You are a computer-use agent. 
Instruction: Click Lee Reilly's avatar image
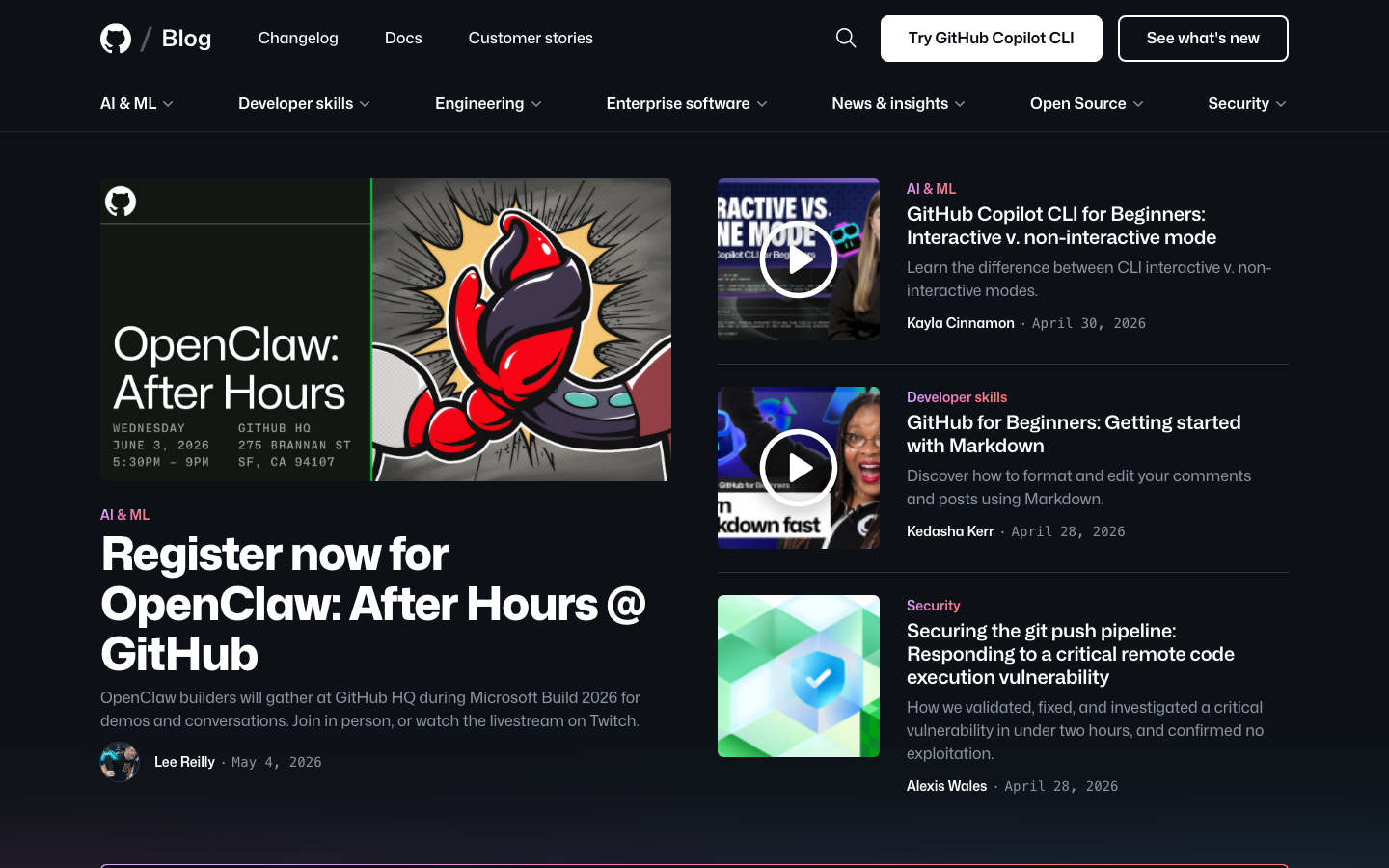[120, 762]
